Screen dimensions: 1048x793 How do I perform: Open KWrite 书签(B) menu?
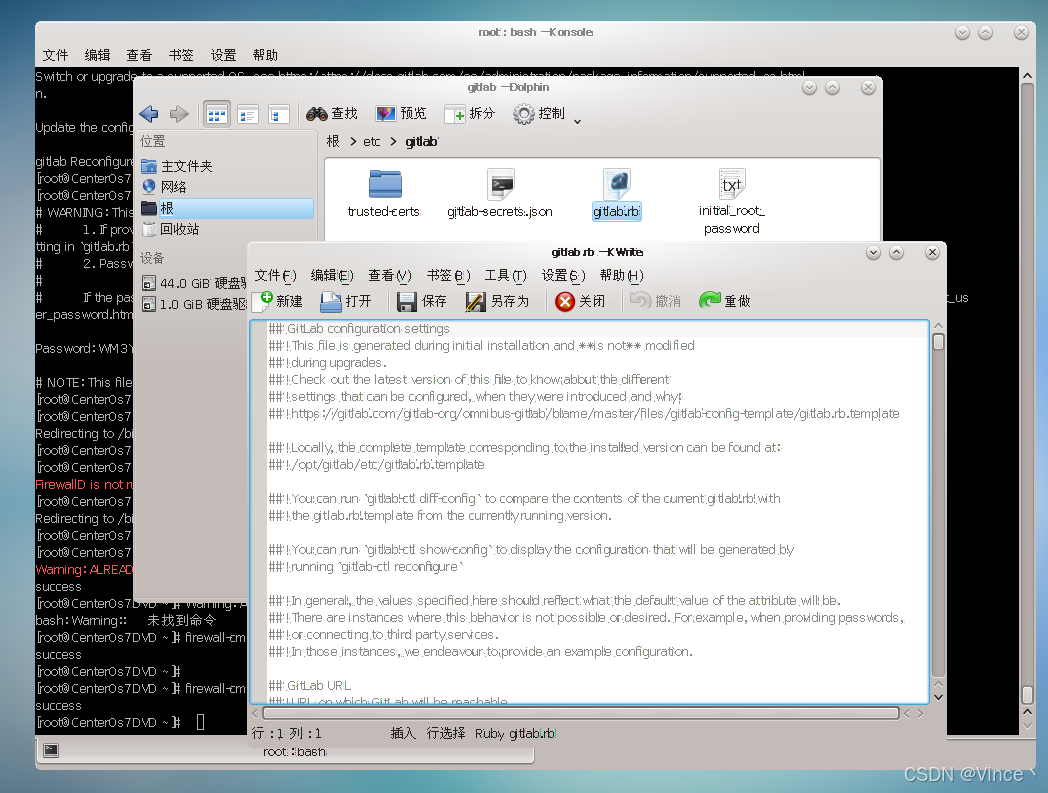pyautogui.click(x=448, y=275)
